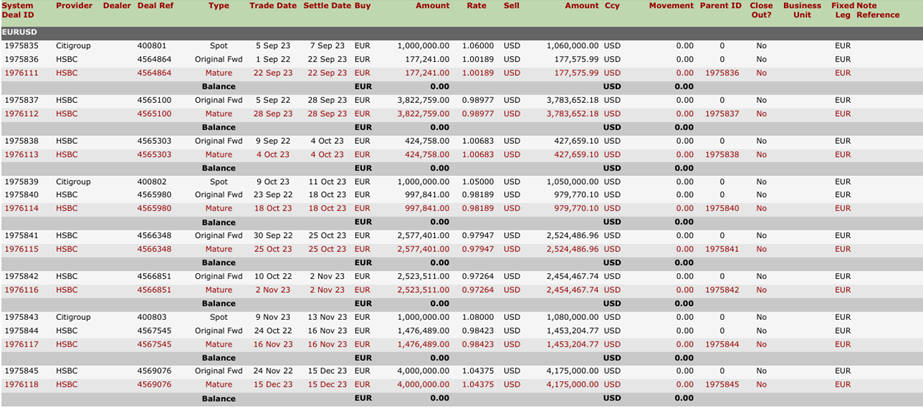
Task: Click the Deal Ref column header
Action: pyautogui.click(x=154, y=6)
